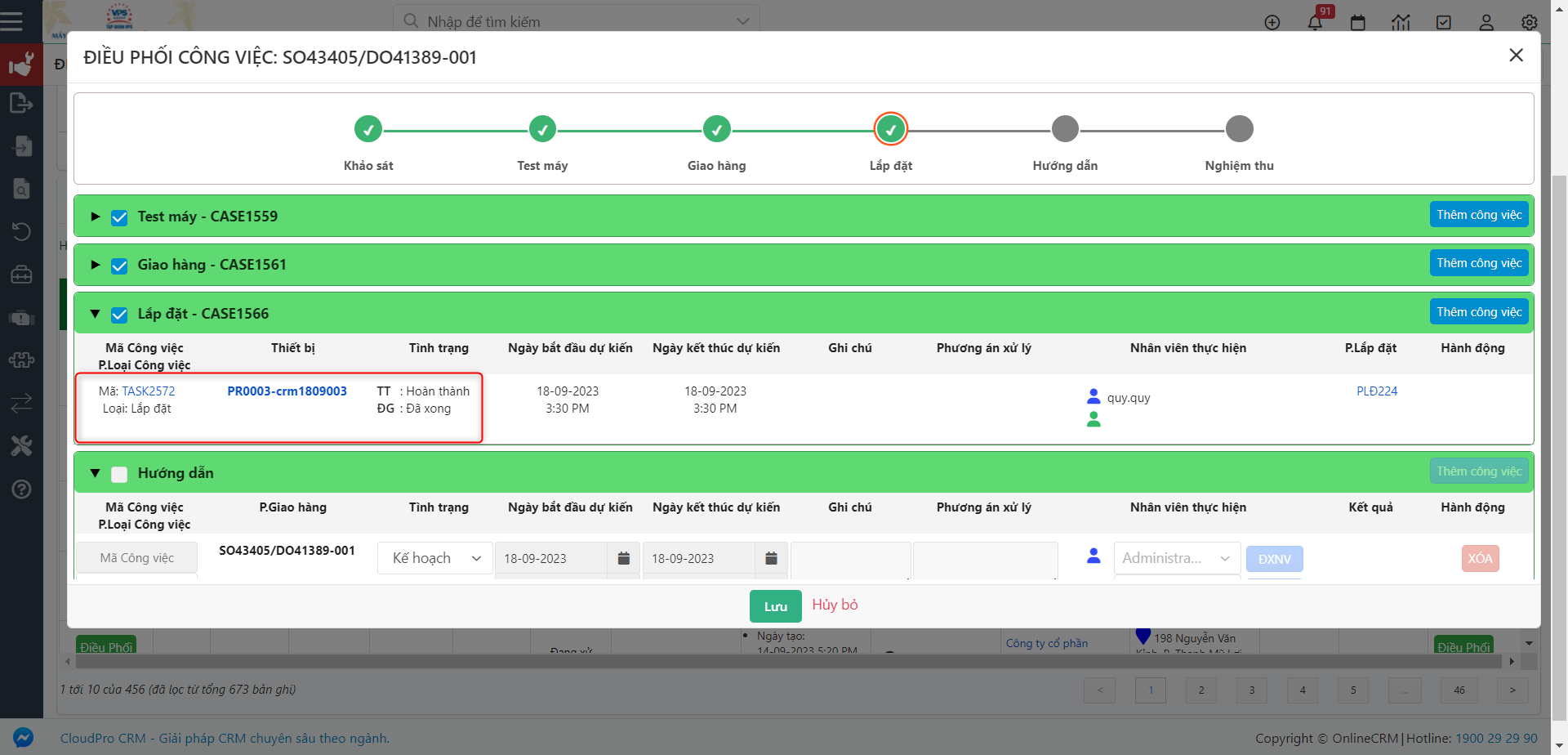
Task: Open the PR0003-crm1809003 device link
Action: (x=287, y=391)
